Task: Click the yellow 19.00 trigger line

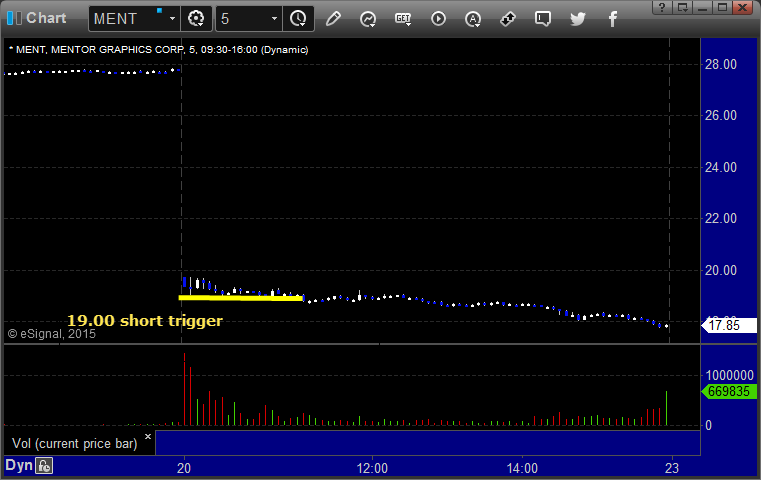Action: tap(241, 298)
